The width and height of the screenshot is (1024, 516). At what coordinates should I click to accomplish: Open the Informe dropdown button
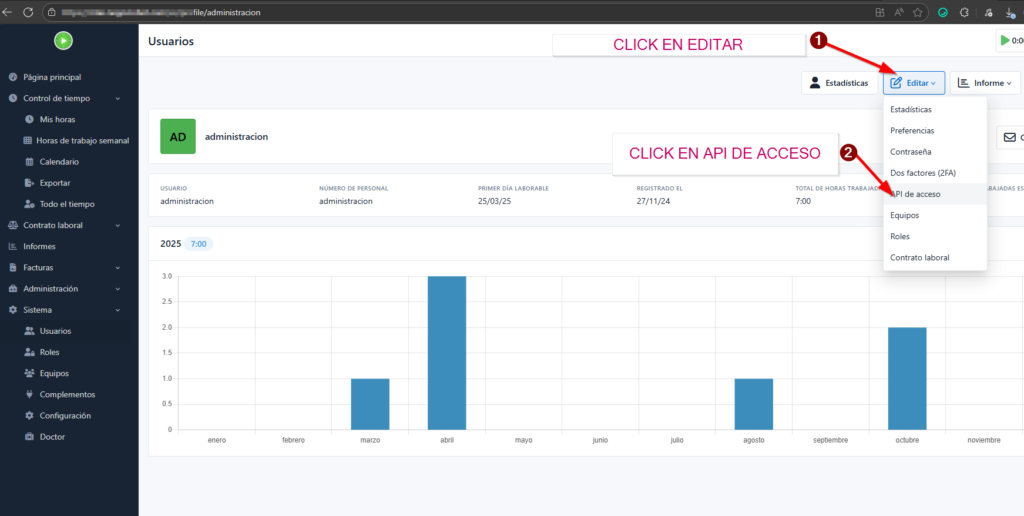point(984,83)
